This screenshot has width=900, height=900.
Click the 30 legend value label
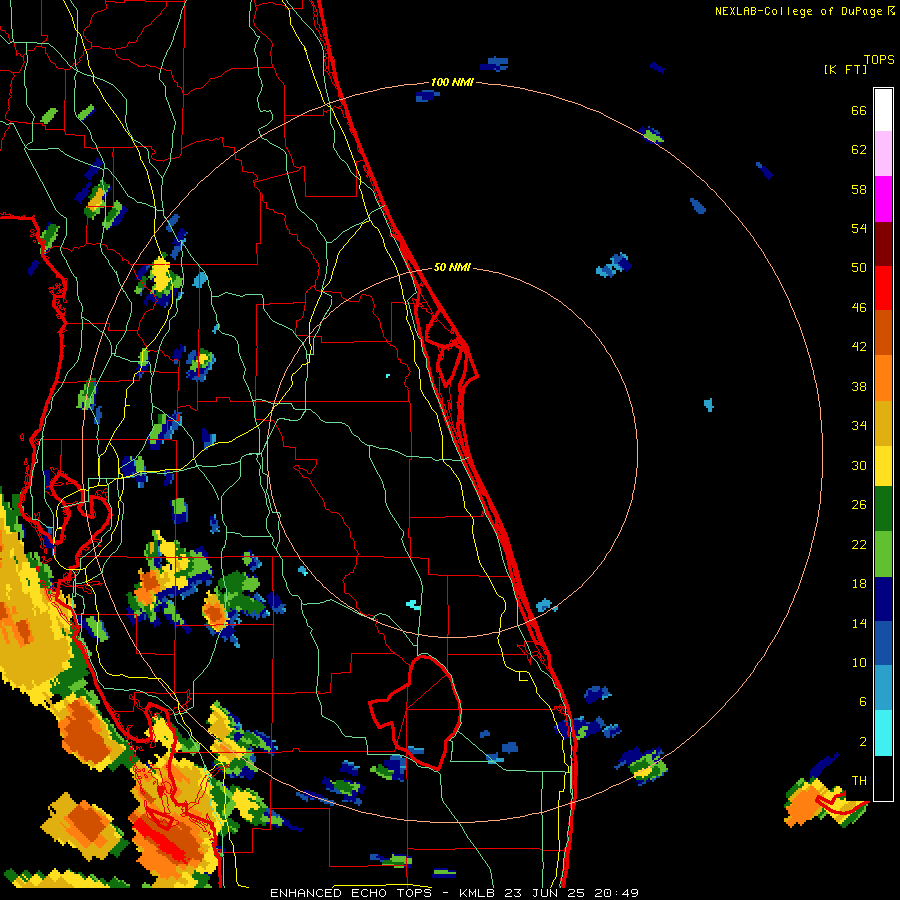click(859, 465)
